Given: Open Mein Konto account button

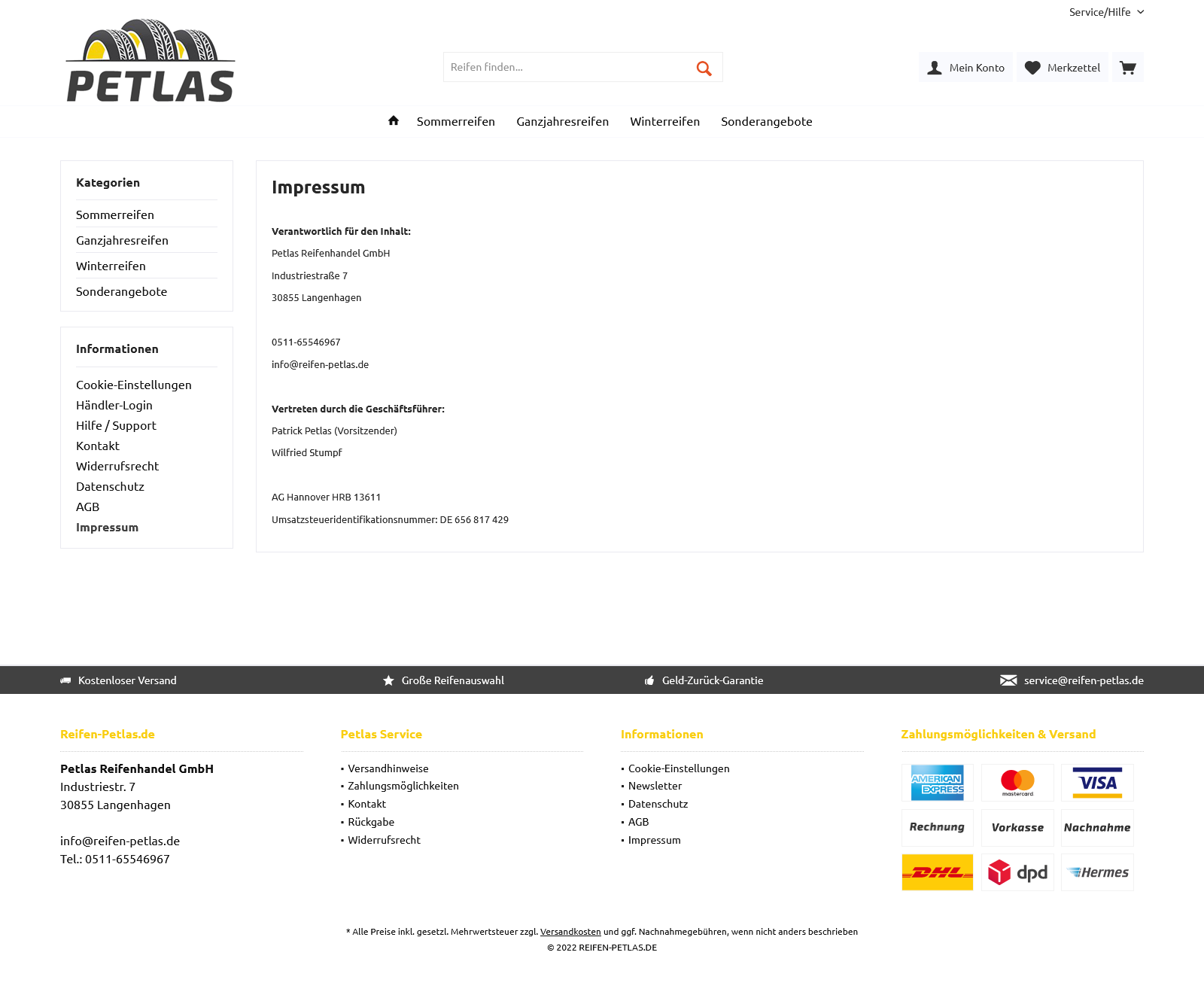Looking at the screenshot, I should click(x=965, y=68).
